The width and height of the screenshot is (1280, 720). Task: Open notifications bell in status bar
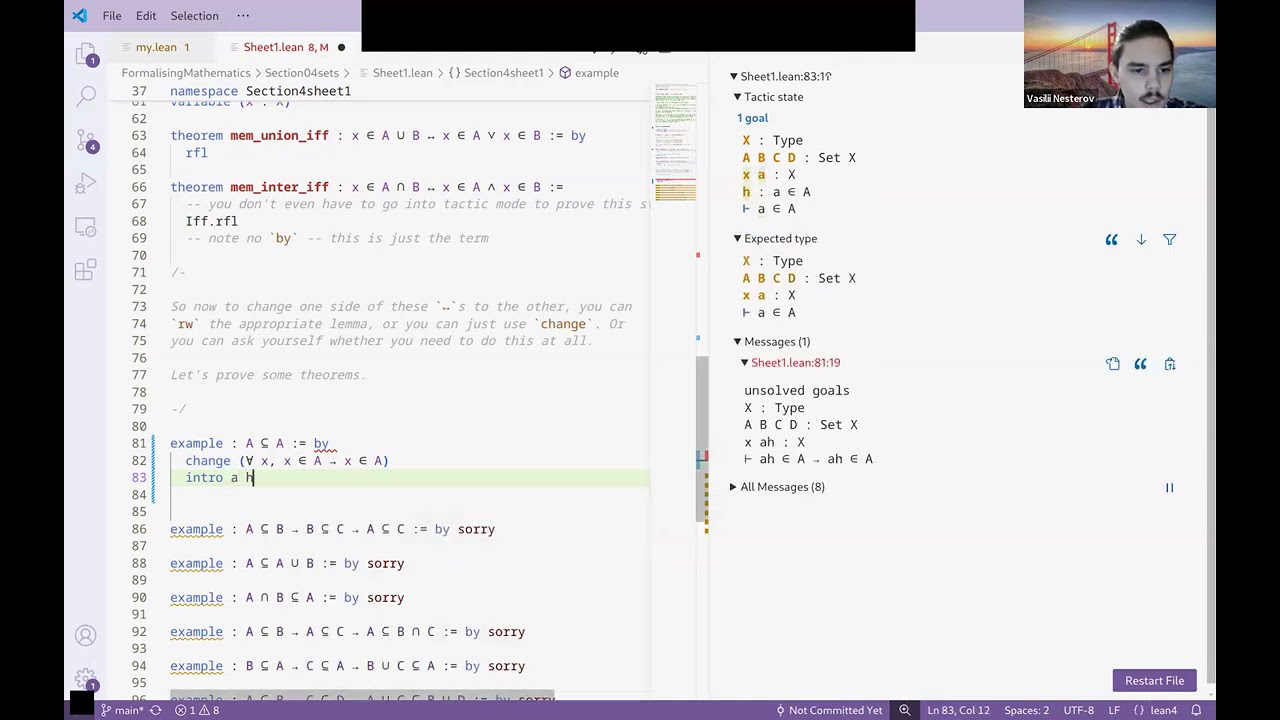(1195, 710)
